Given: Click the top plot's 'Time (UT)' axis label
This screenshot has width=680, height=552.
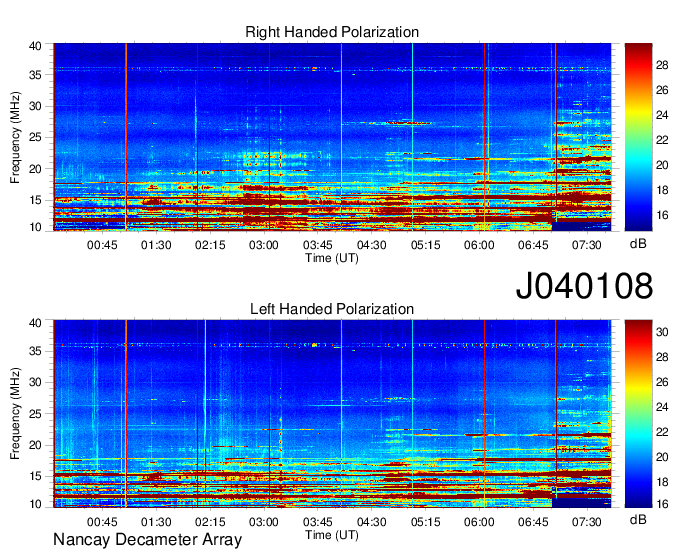Looking at the screenshot, I should tap(332, 258).
